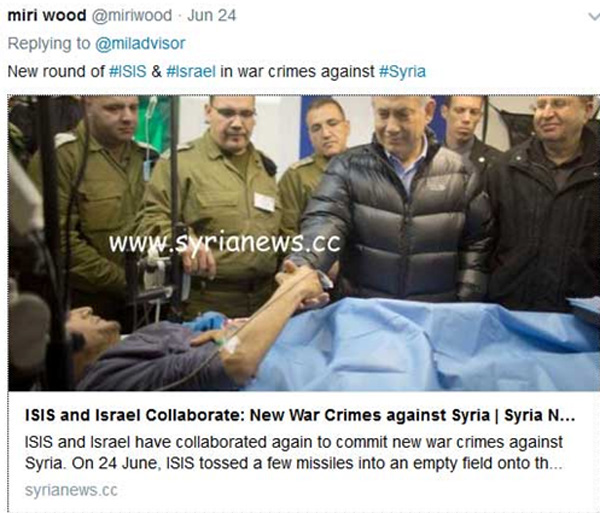Viewport: 600px width, 513px height.
Task: Open the link card preview image
Action: coord(303,243)
